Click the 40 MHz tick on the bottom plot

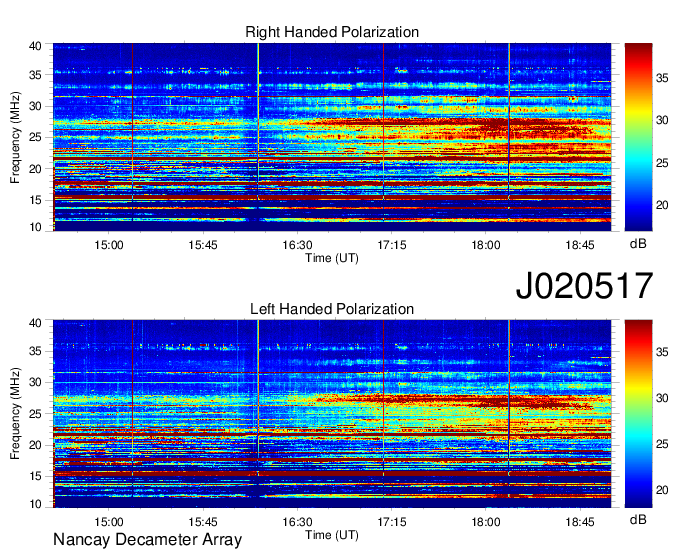[35, 323]
